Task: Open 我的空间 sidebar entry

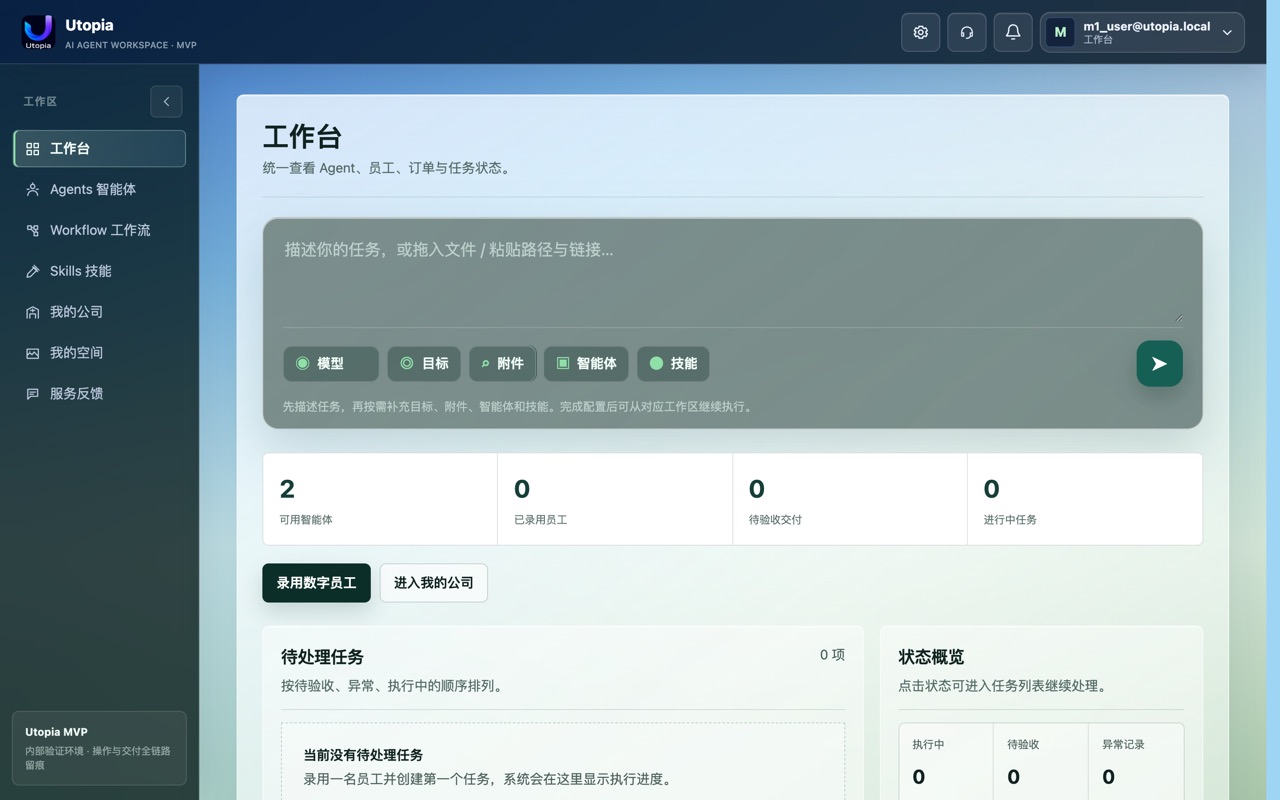Action: [99, 353]
